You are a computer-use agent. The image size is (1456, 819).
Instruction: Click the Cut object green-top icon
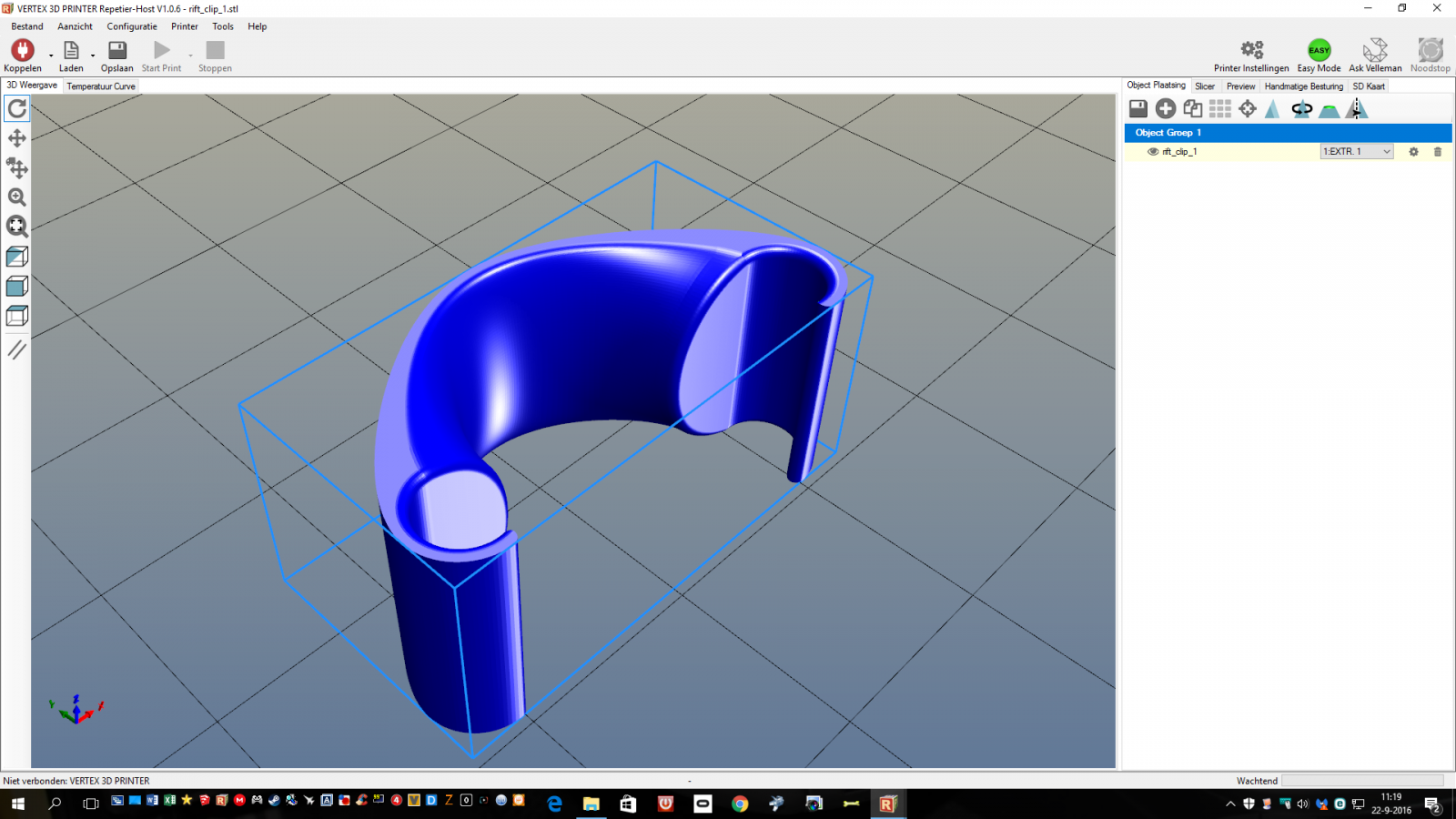1330,110
